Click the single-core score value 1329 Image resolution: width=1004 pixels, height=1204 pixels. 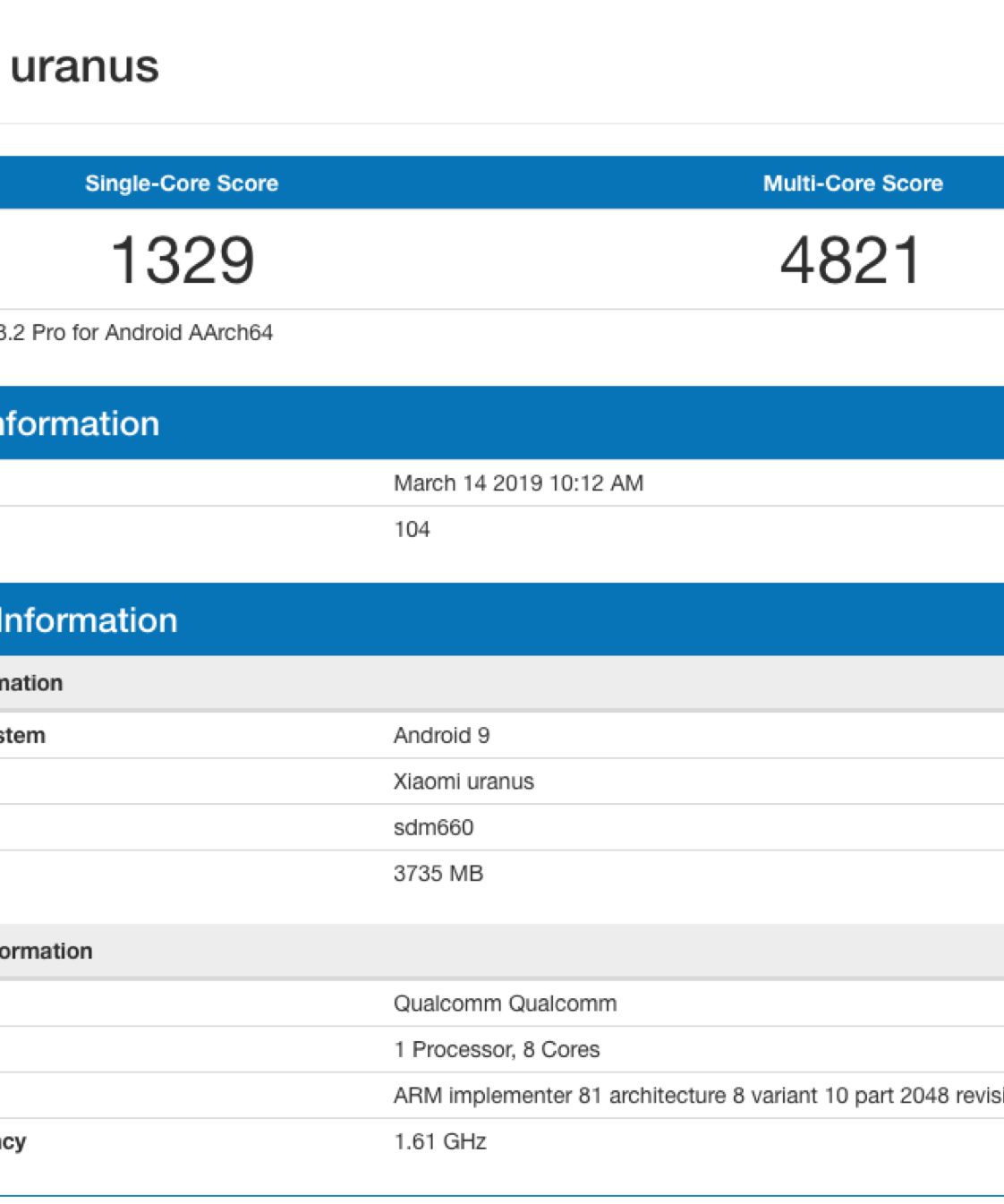tap(183, 260)
